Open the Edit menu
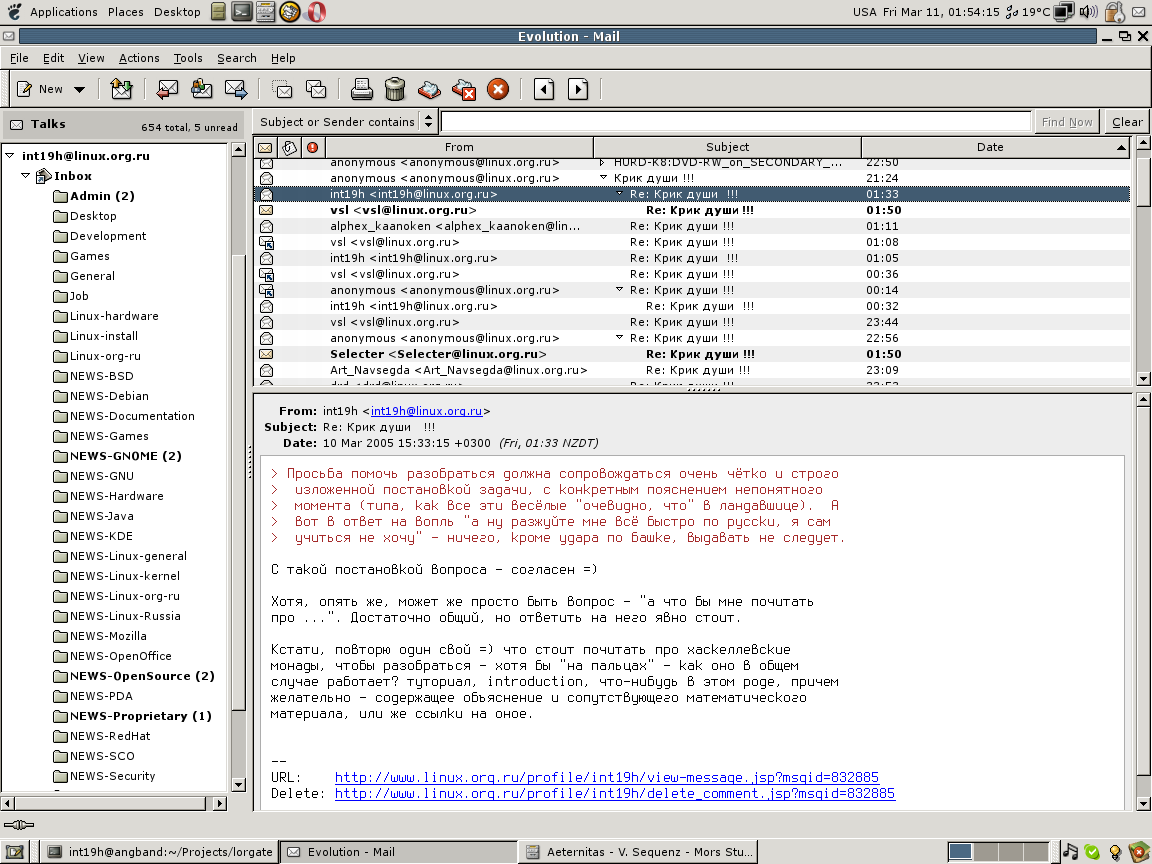The image size is (1152, 864). (x=53, y=58)
